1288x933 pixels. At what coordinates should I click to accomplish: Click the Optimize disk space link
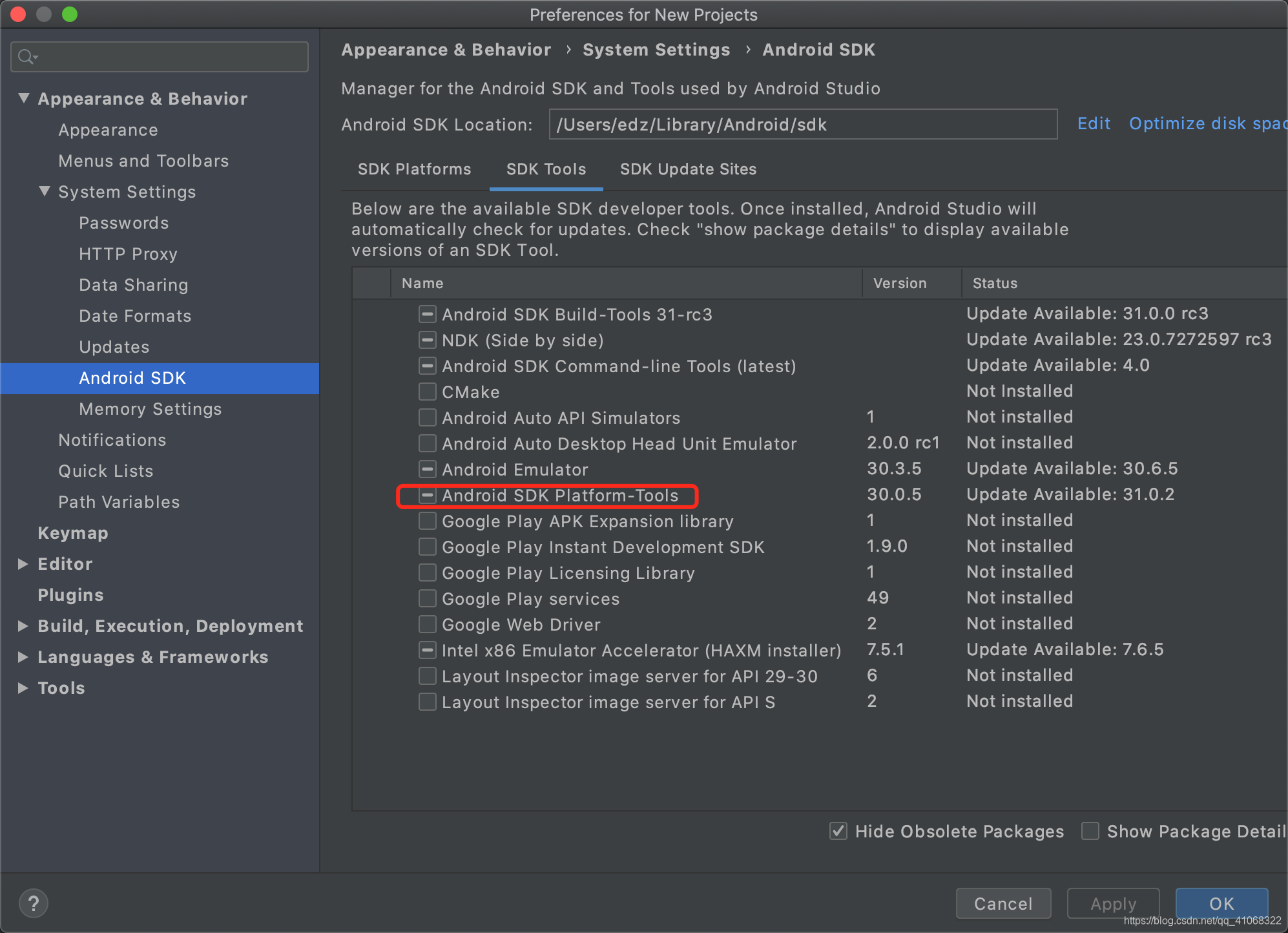(1208, 124)
